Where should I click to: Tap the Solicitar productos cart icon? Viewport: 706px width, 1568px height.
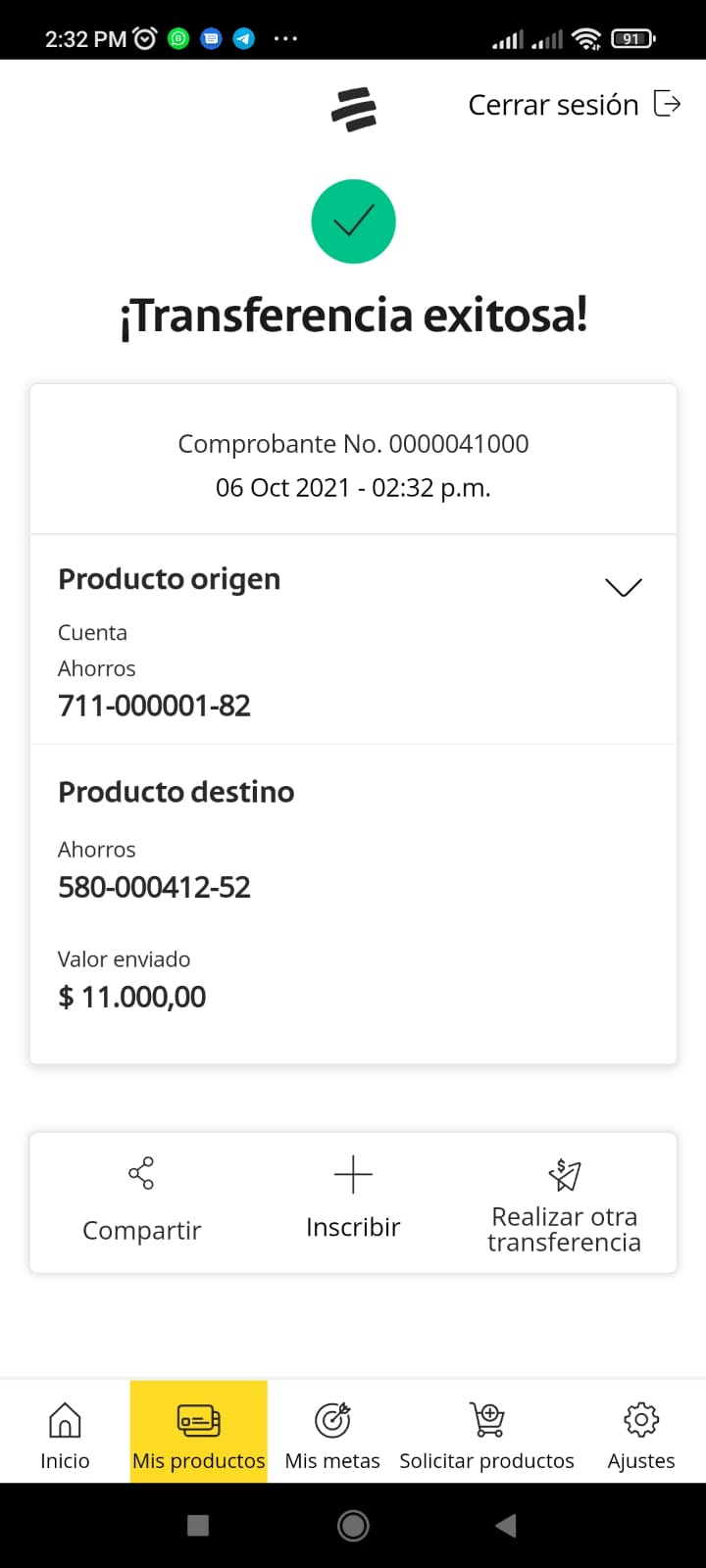(487, 1419)
